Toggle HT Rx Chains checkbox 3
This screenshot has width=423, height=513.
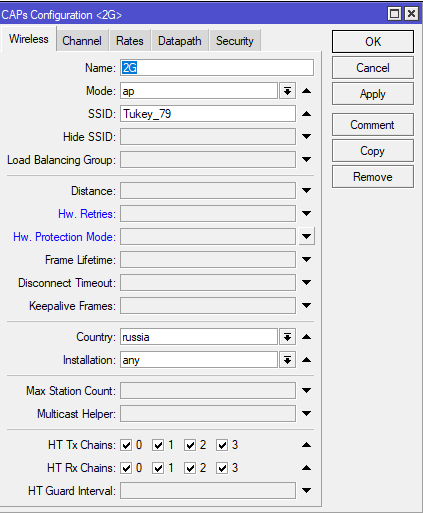coord(222,468)
